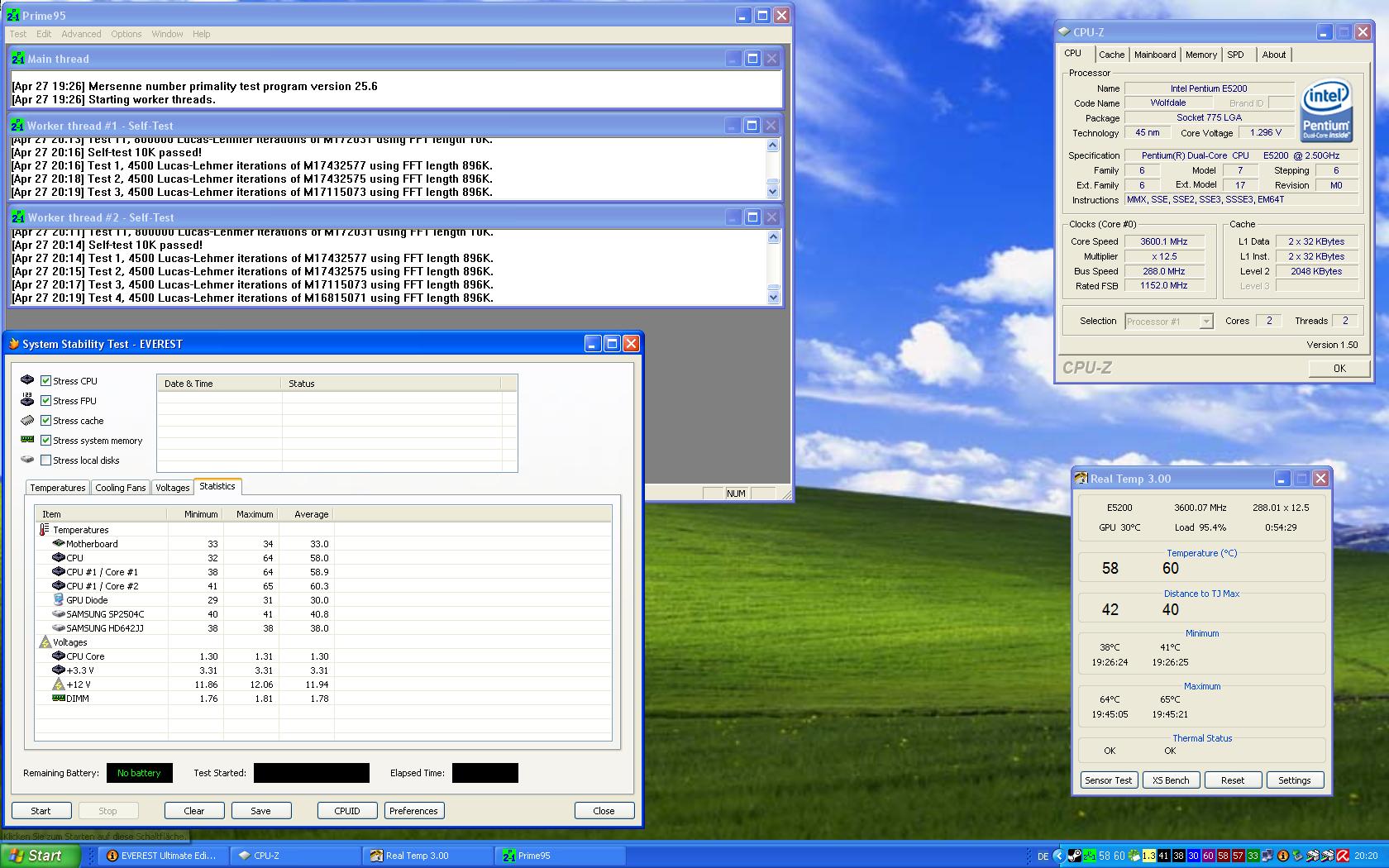This screenshot has height=868, width=1389.
Task: Open the Window menu in Prime95
Action: tap(167, 34)
